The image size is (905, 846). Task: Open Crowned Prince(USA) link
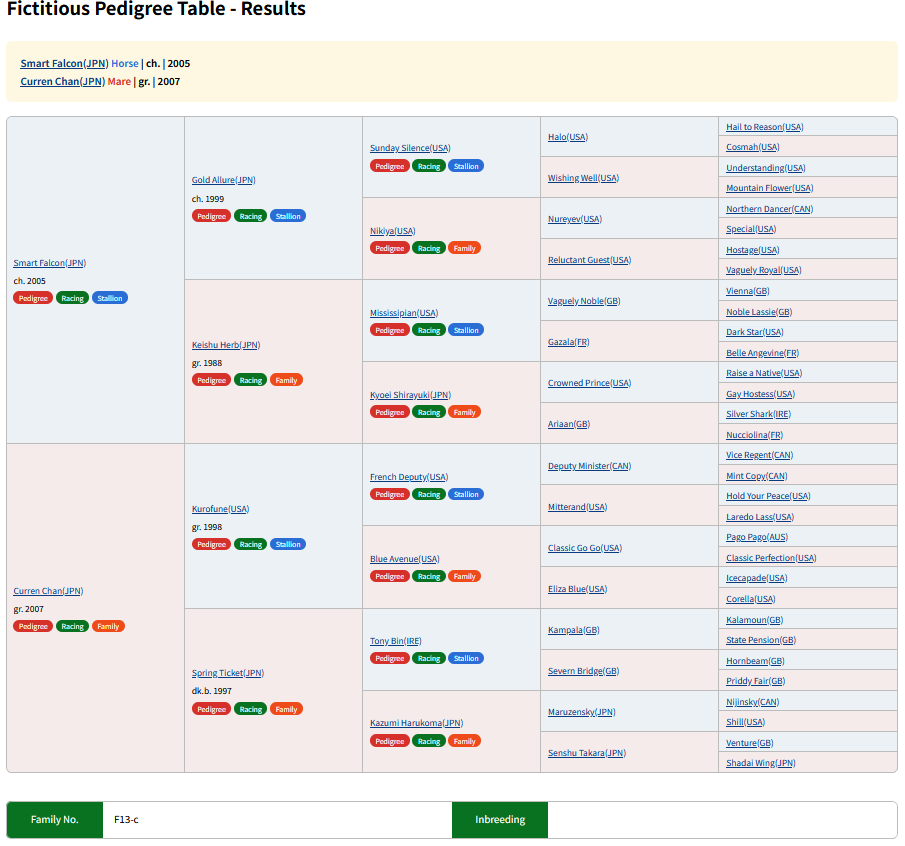pos(589,383)
